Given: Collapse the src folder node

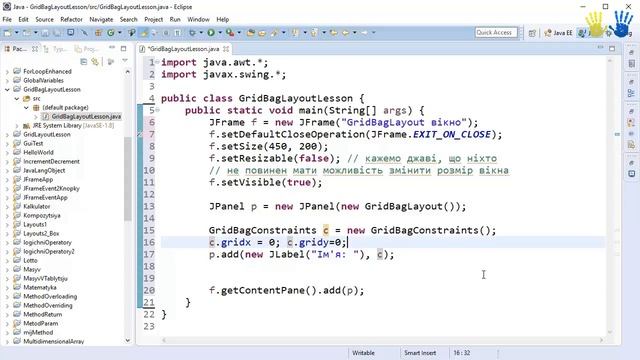Looking at the screenshot, I should click(x=17, y=98).
